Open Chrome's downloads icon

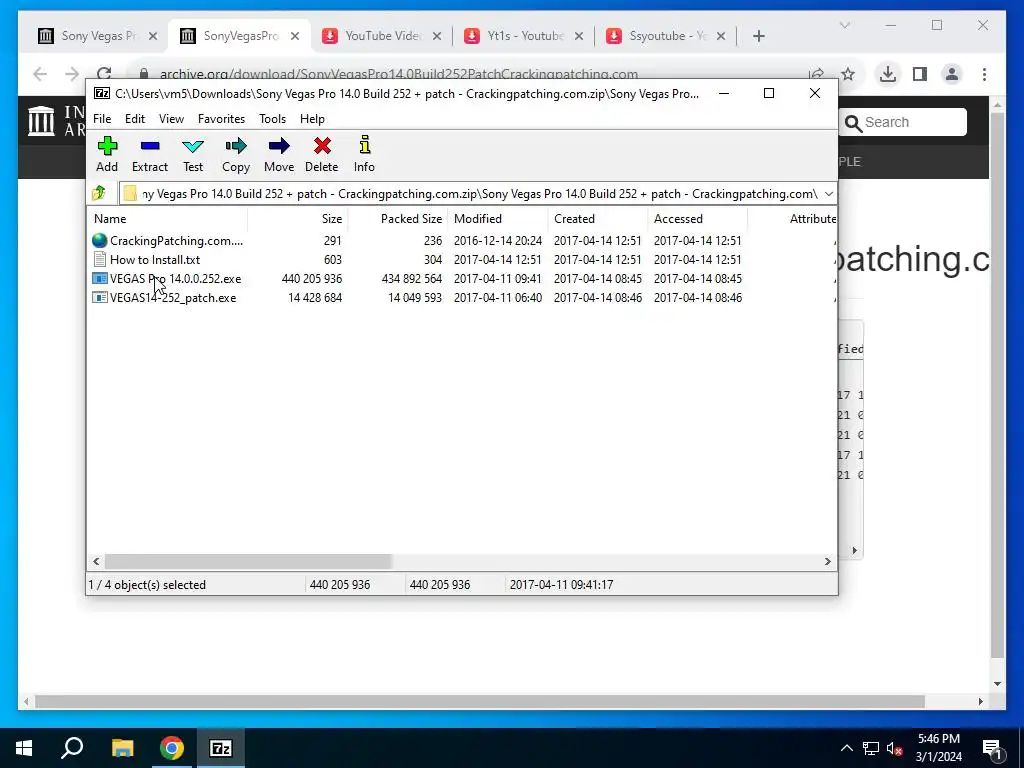point(888,74)
